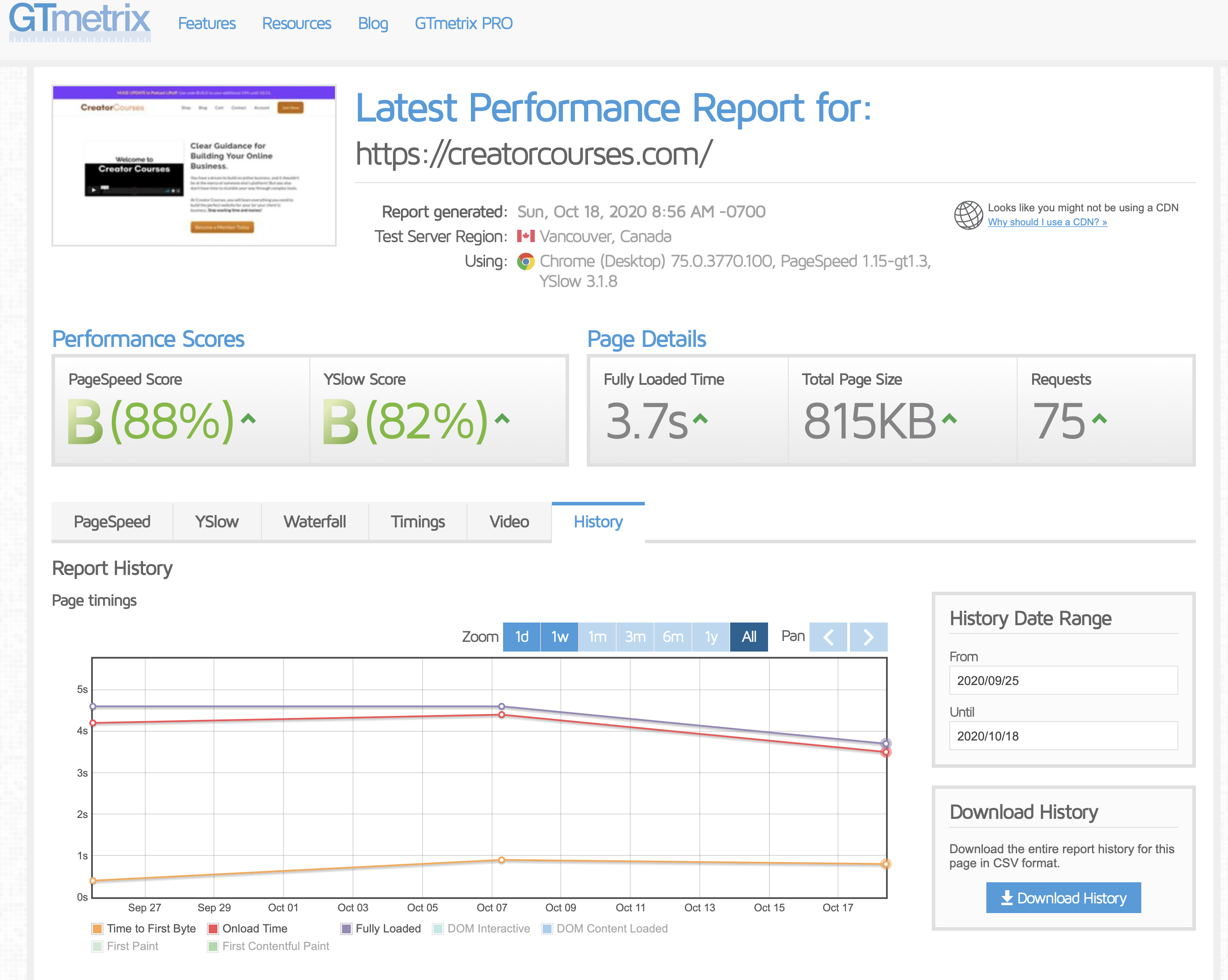Click the YSlow Score up arrow
The image size is (1228, 980).
pyautogui.click(x=502, y=420)
